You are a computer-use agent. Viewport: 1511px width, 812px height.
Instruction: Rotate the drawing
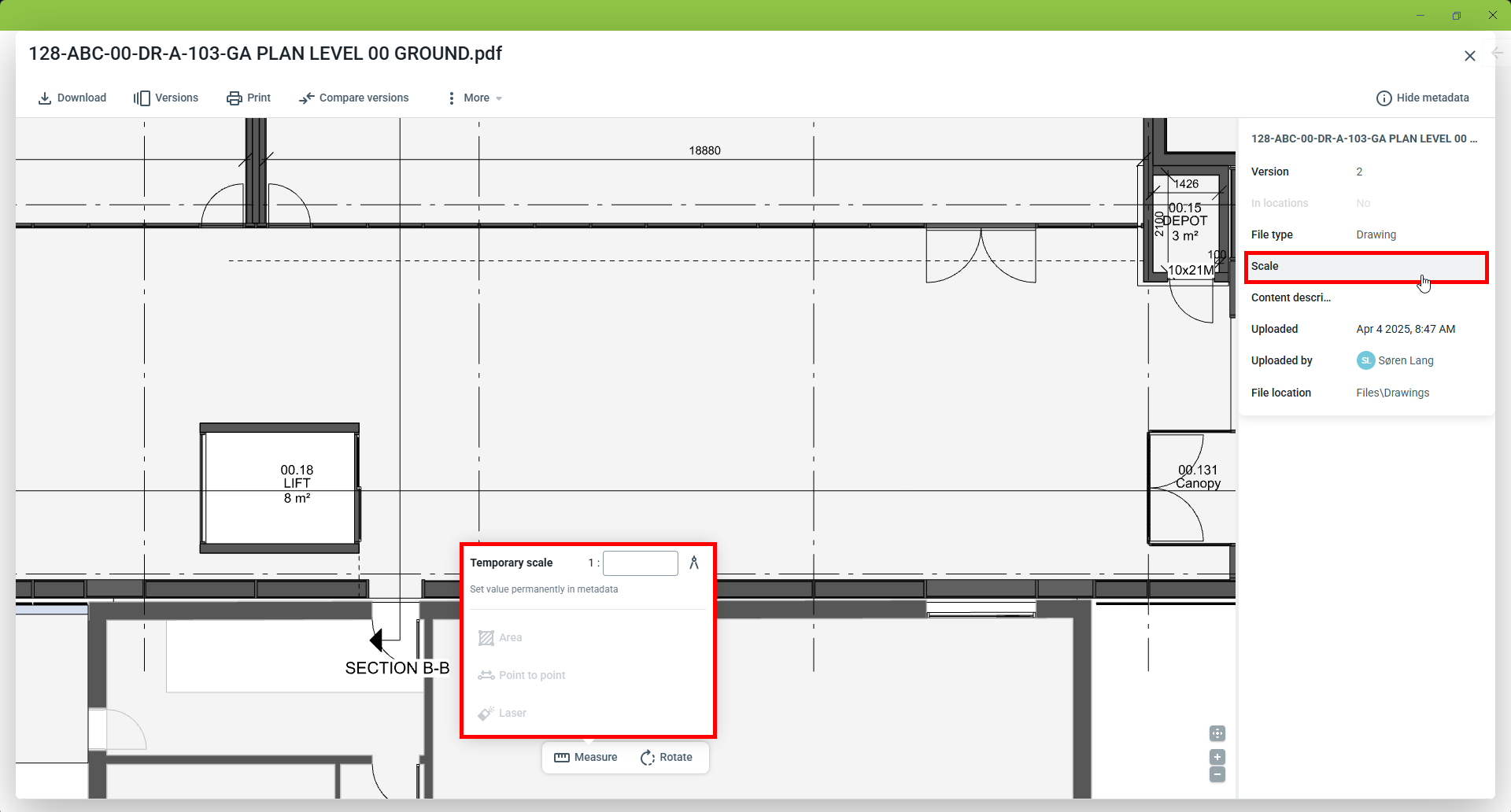[667, 758]
